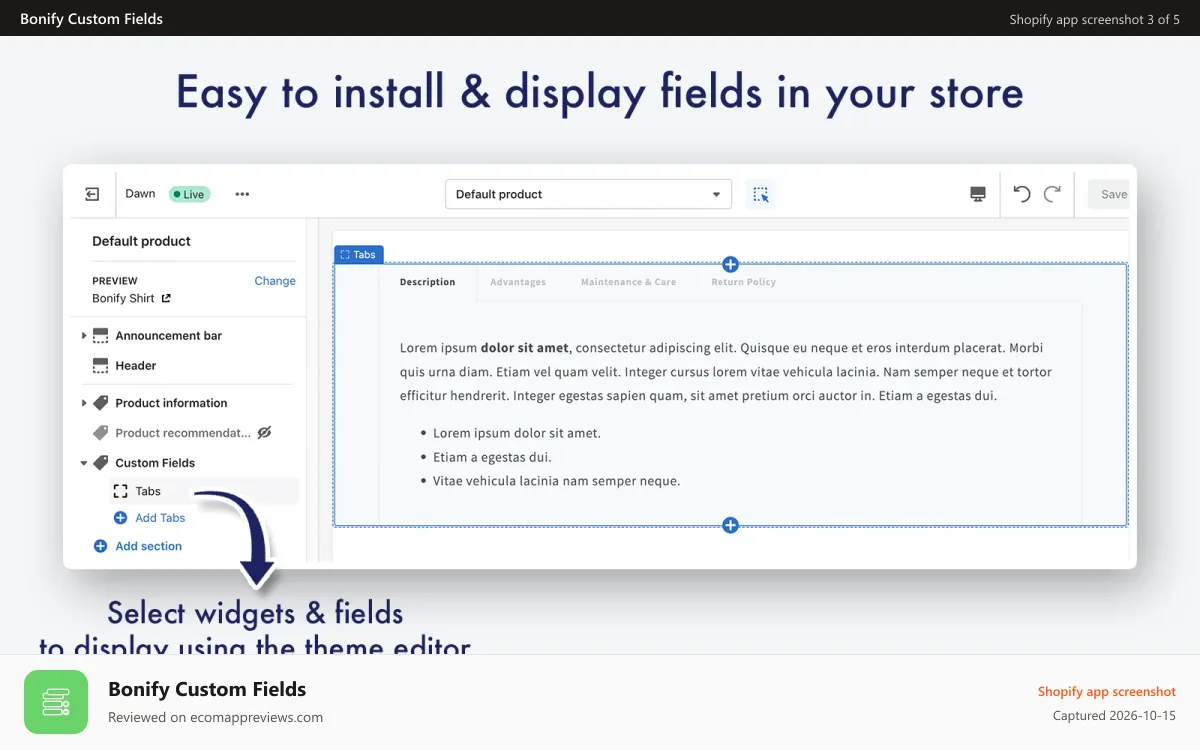
Task: Click the 'Vitae vehicula lacinia nam semper neque.' bullet
Action: pyautogui.click(x=556, y=481)
